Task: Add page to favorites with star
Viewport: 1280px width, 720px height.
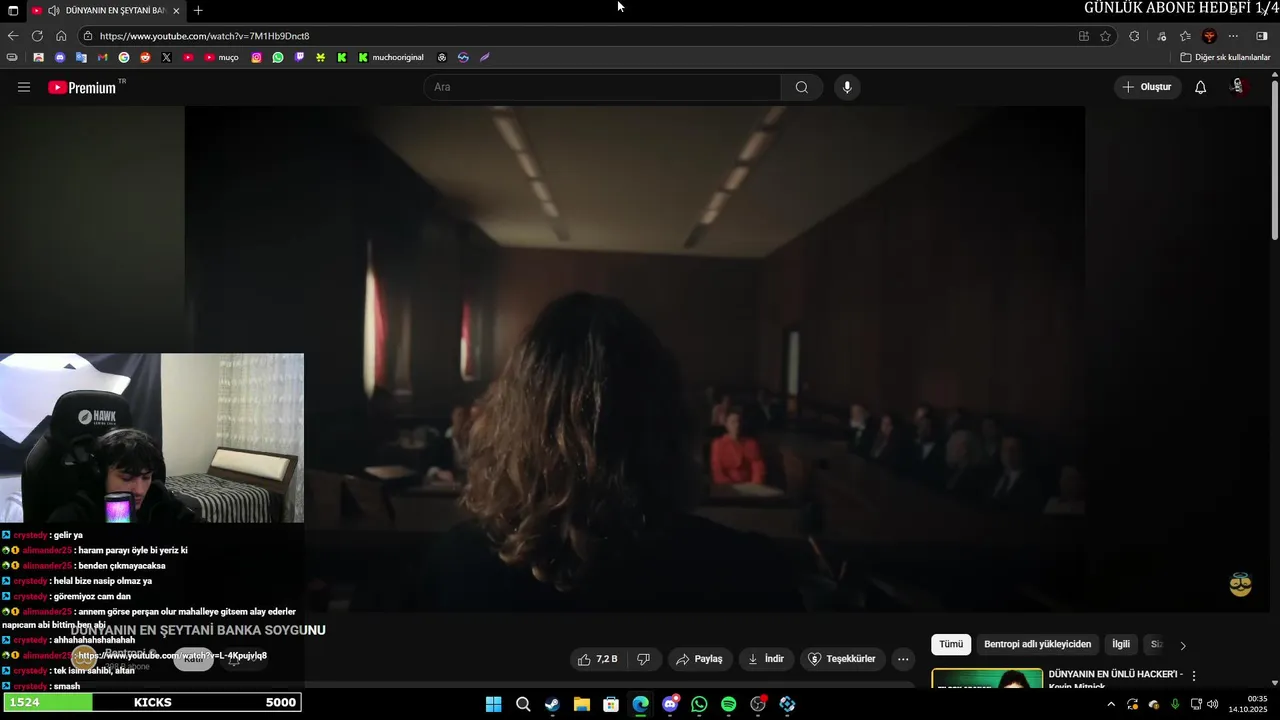Action: [1105, 36]
